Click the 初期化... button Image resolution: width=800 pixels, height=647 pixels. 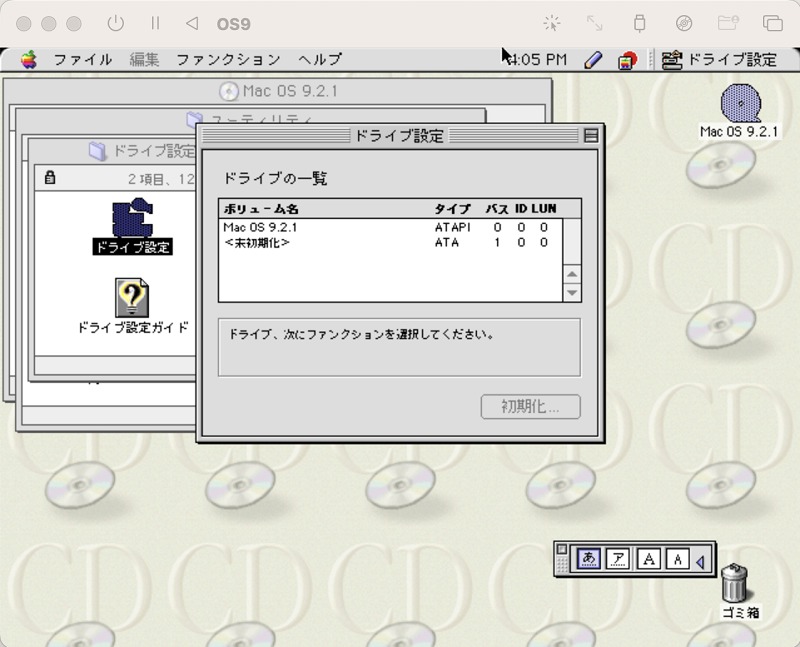coord(530,407)
